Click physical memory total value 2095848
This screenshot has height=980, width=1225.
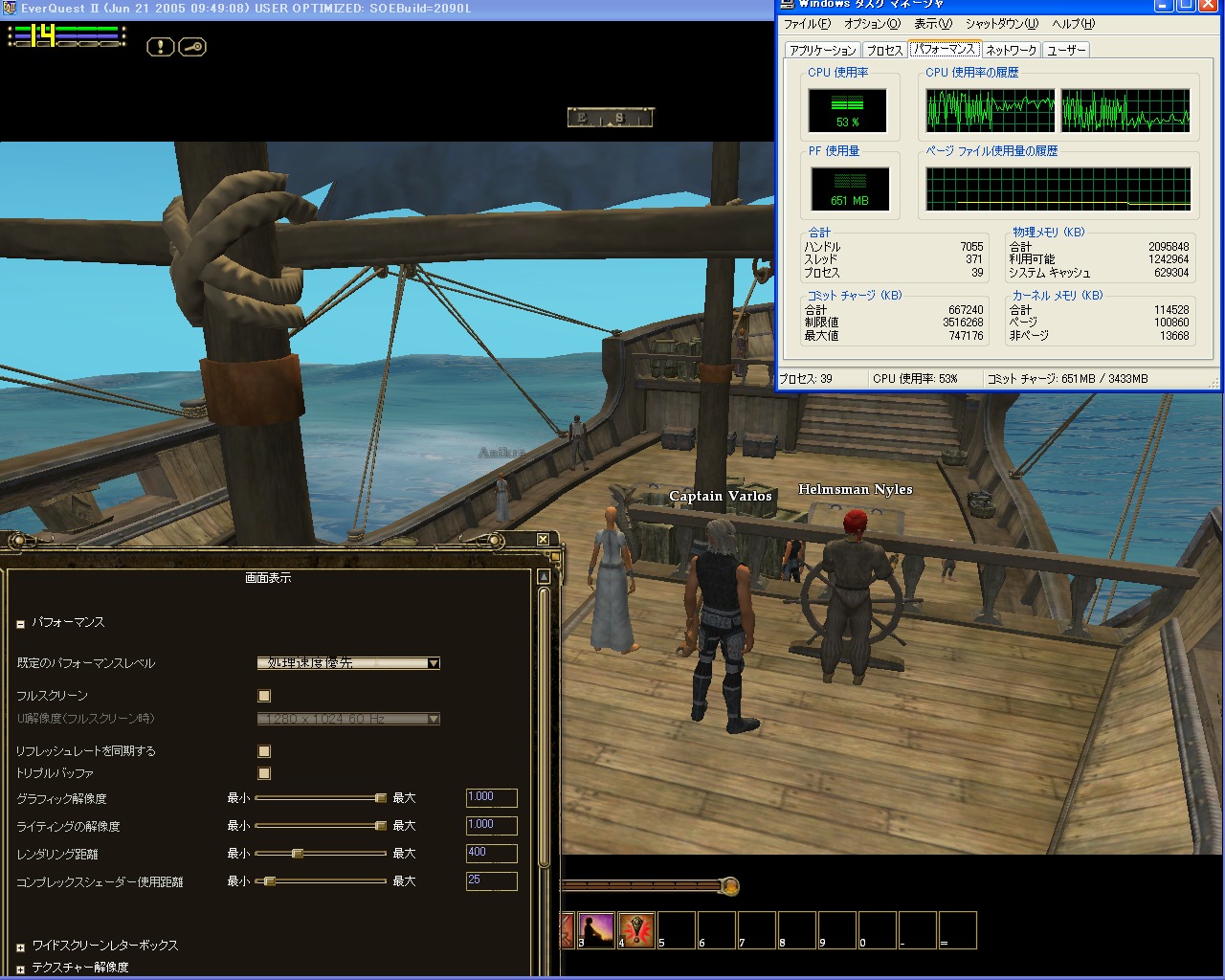click(1169, 247)
